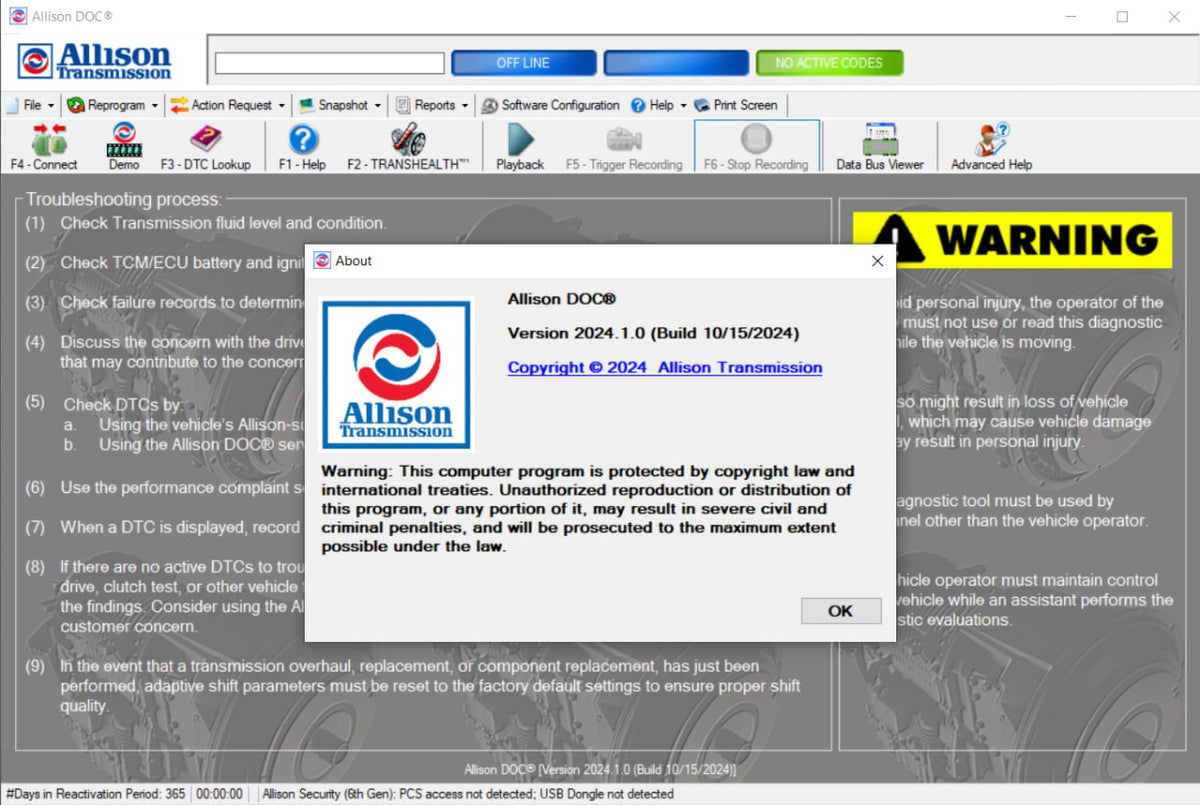Select the Playback tool

click(519, 145)
